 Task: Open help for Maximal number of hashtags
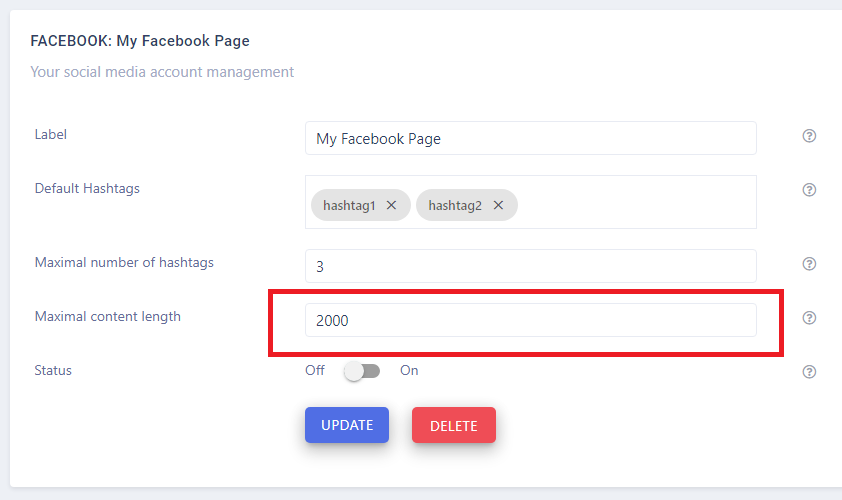click(809, 264)
